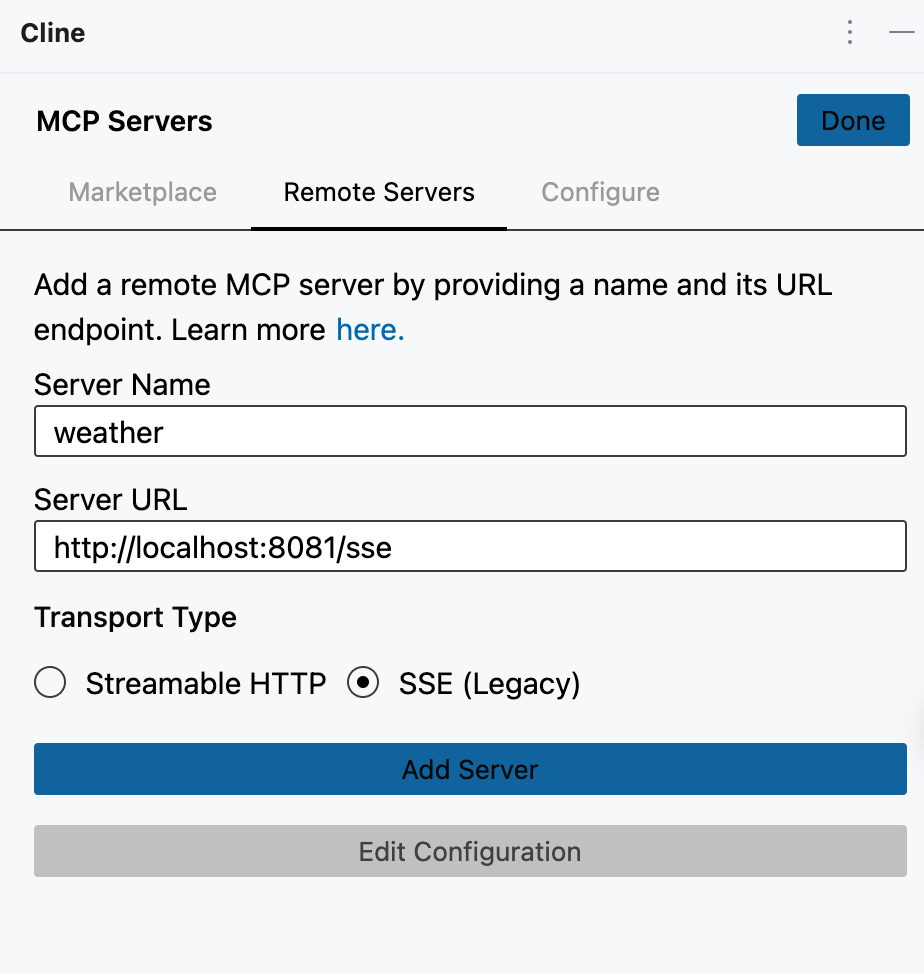Click the Done button
This screenshot has height=974, width=924.
click(x=853, y=120)
